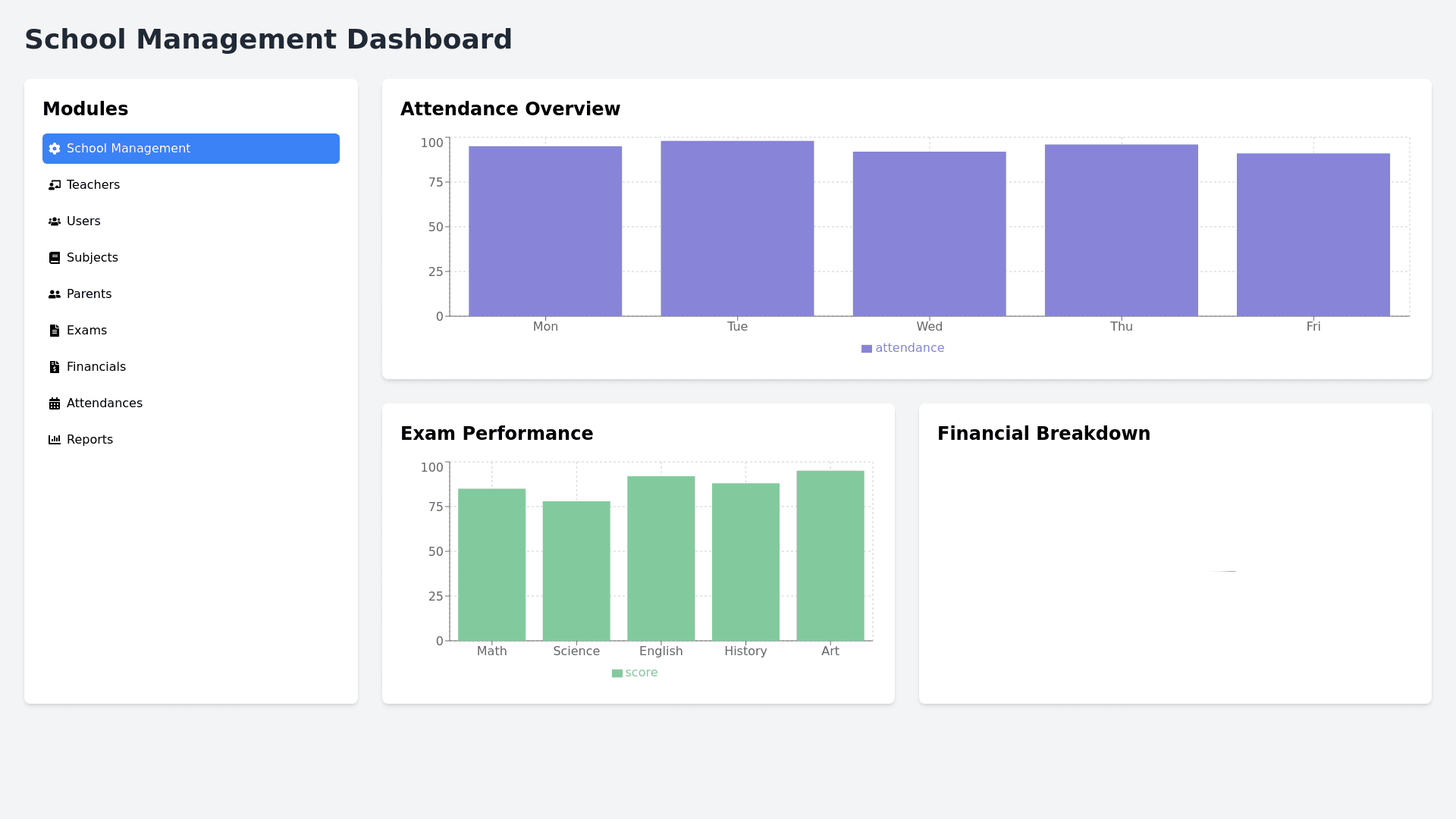Image resolution: width=1456 pixels, height=819 pixels.
Task: Open the Subjects module link
Action: (x=93, y=258)
